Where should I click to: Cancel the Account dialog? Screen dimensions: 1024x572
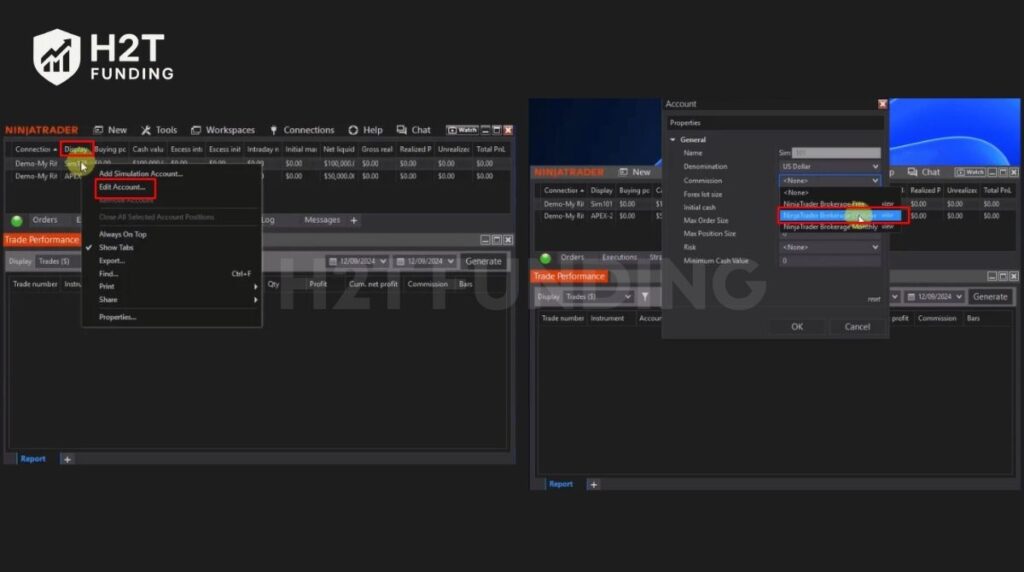(x=857, y=326)
